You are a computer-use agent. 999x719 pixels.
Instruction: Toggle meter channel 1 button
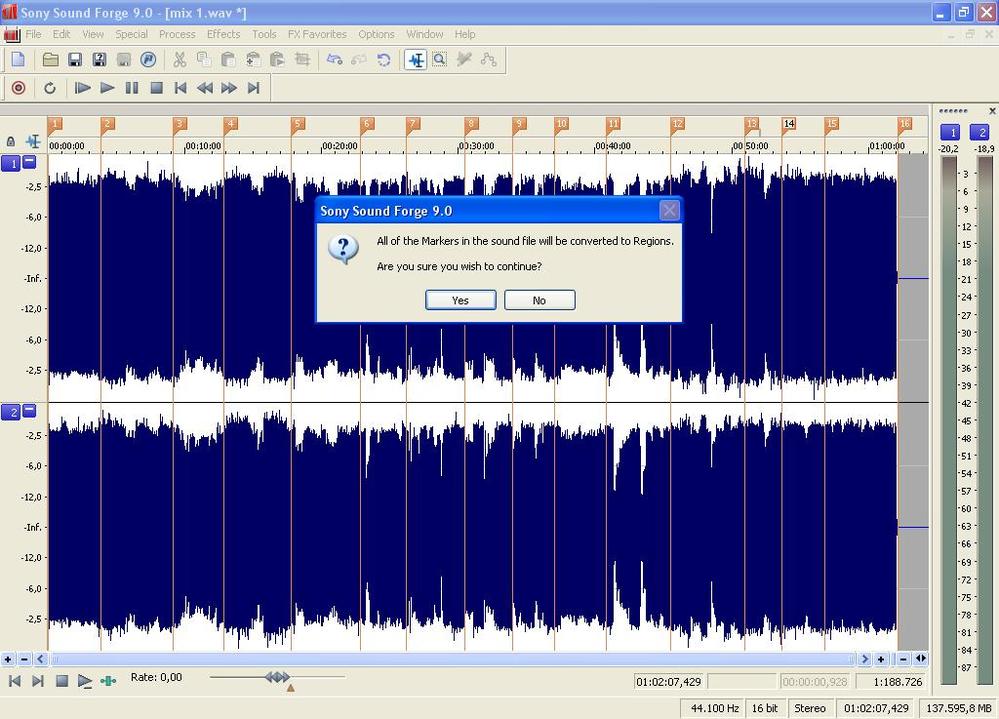point(951,132)
